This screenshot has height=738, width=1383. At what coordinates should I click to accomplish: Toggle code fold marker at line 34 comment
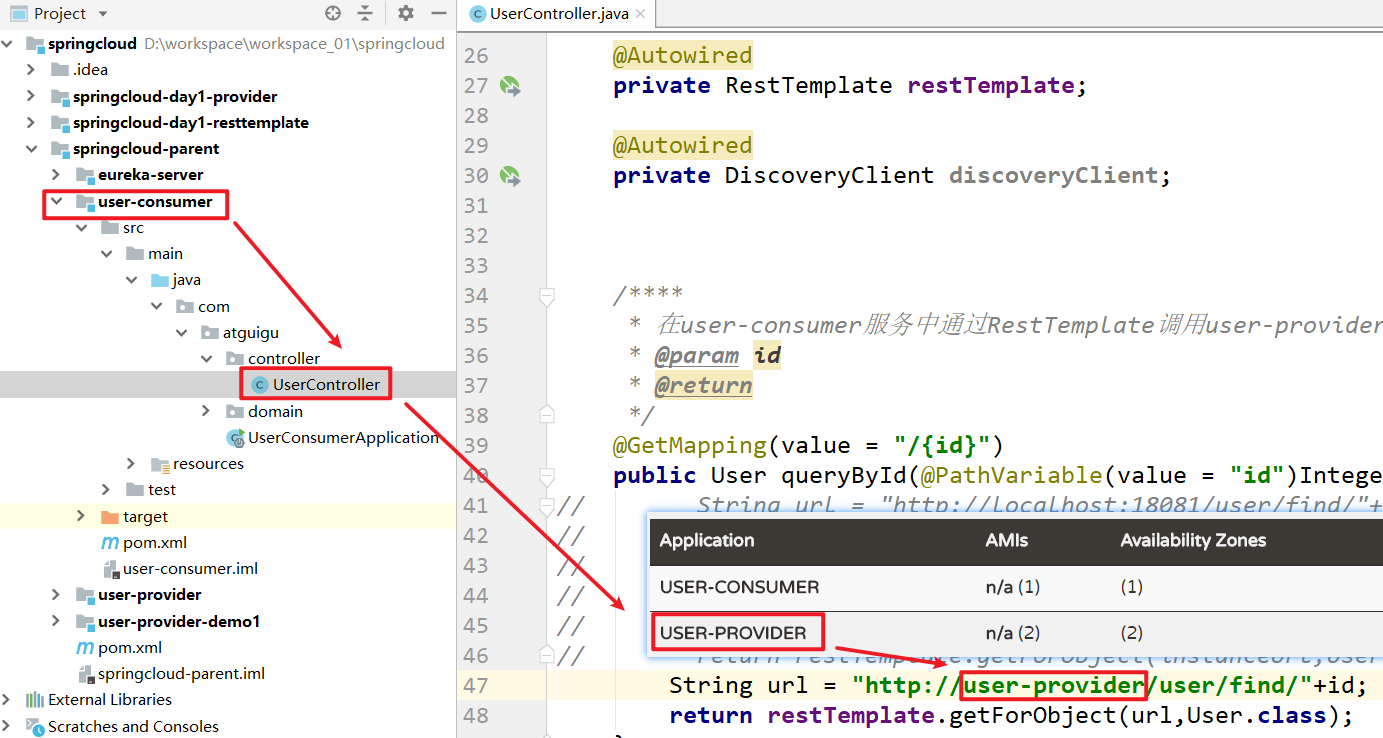546,296
